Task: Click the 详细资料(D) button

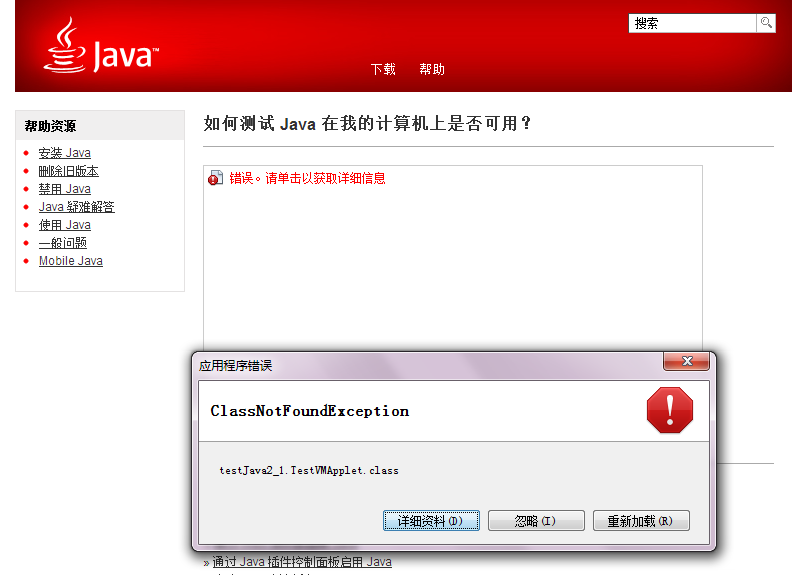Action: [x=431, y=520]
